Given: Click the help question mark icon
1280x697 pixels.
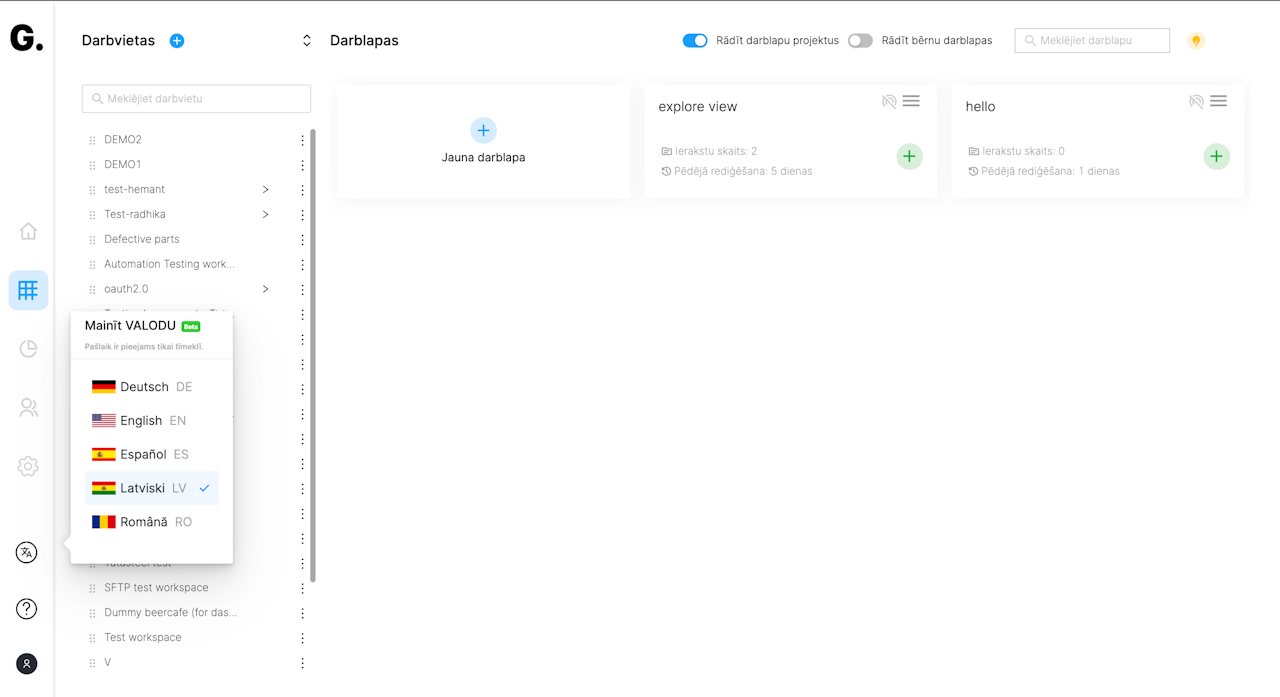Looking at the screenshot, I should pyautogui.click(x=27, y=608).
